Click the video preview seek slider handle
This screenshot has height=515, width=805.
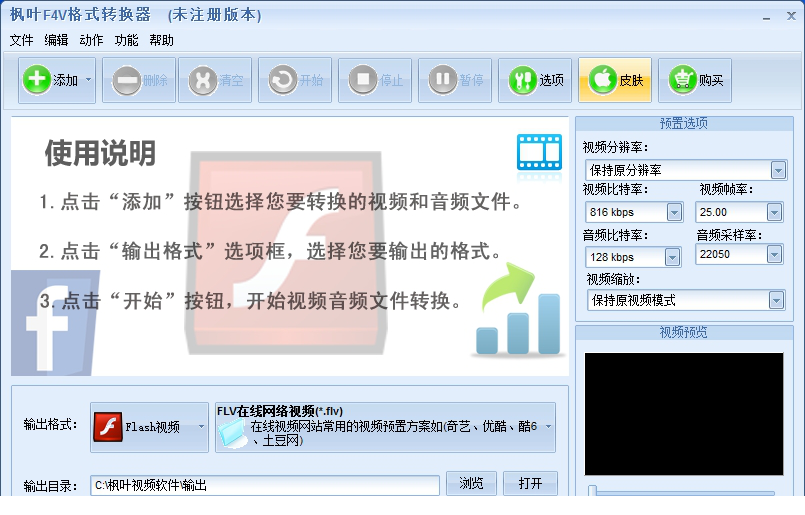click(592, 490)
